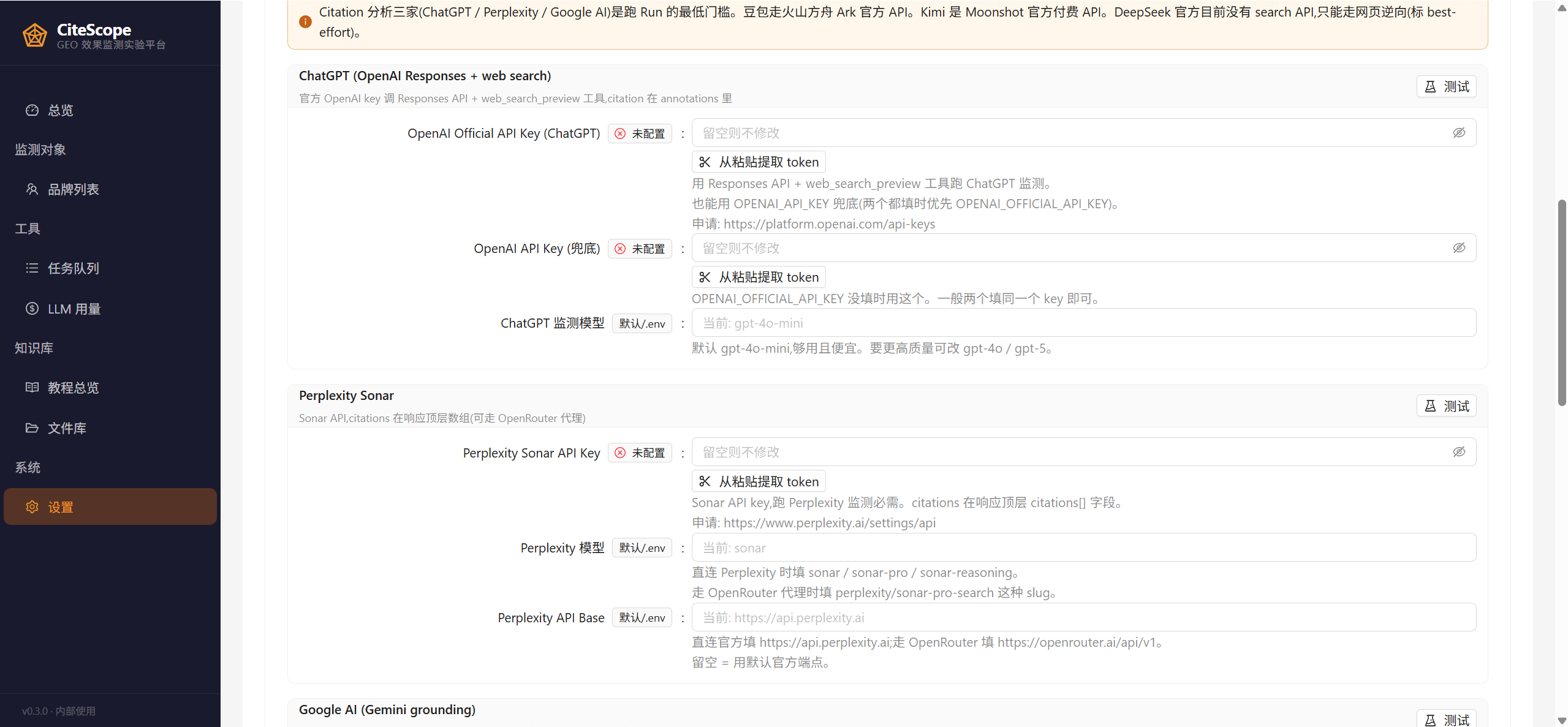Click scrollbar up arrow
Screen dimensions: 1568x727
click(1562, 7)
